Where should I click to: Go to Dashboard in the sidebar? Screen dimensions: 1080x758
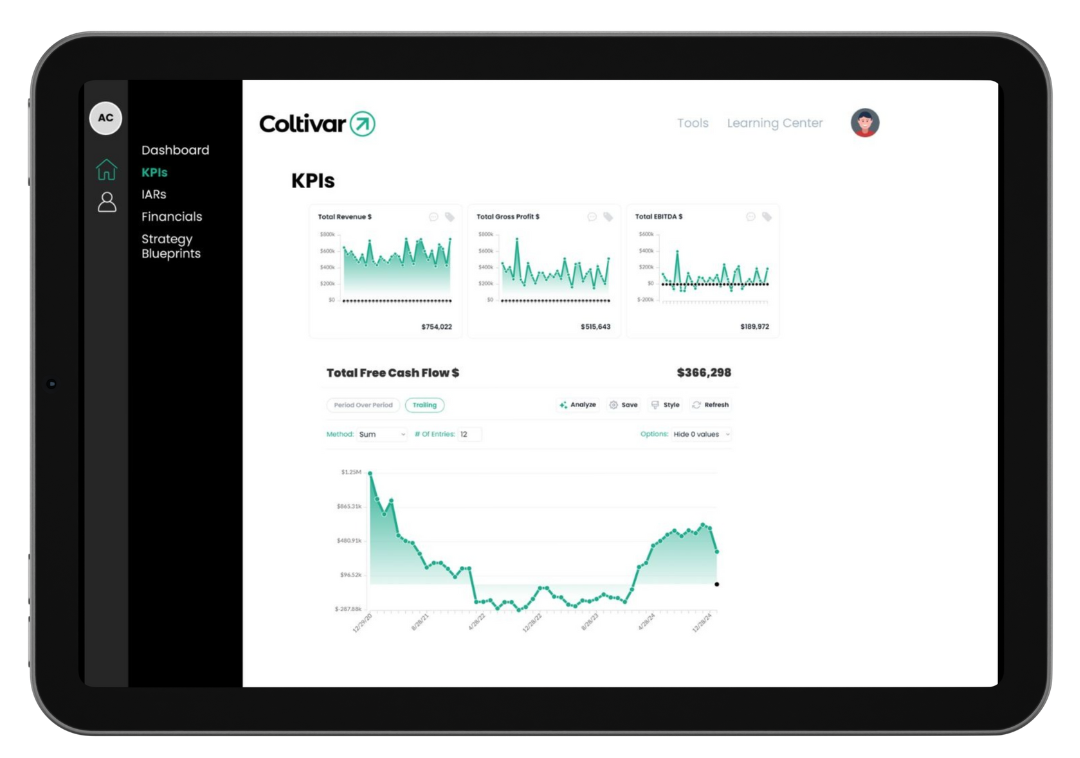pyautogui.click(x=175, y=150)
